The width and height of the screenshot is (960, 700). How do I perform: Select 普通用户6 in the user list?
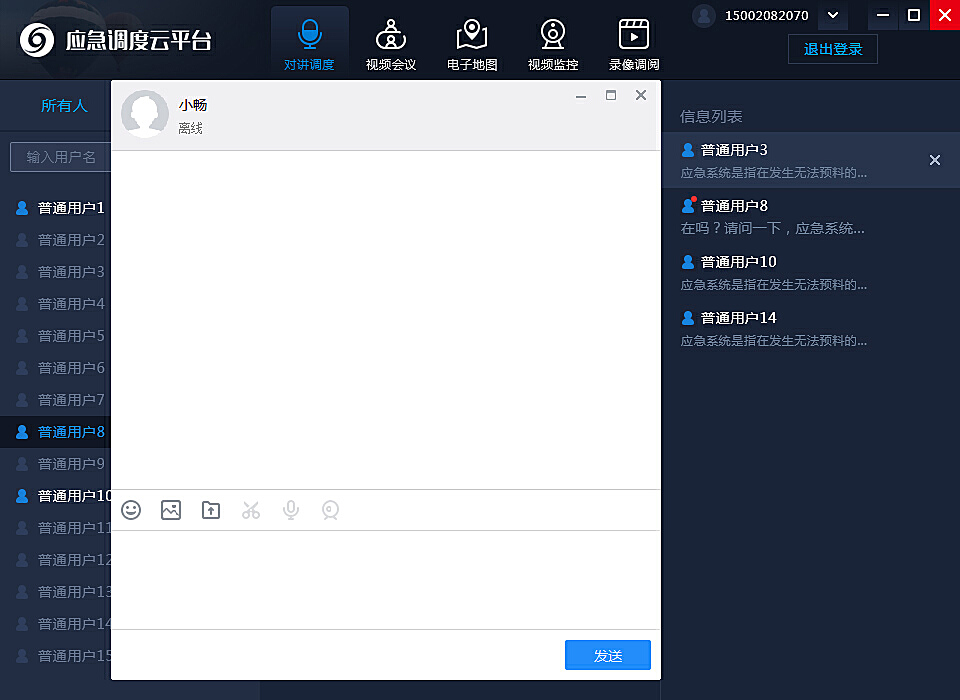pyautogui.click(x=56, y=367)
